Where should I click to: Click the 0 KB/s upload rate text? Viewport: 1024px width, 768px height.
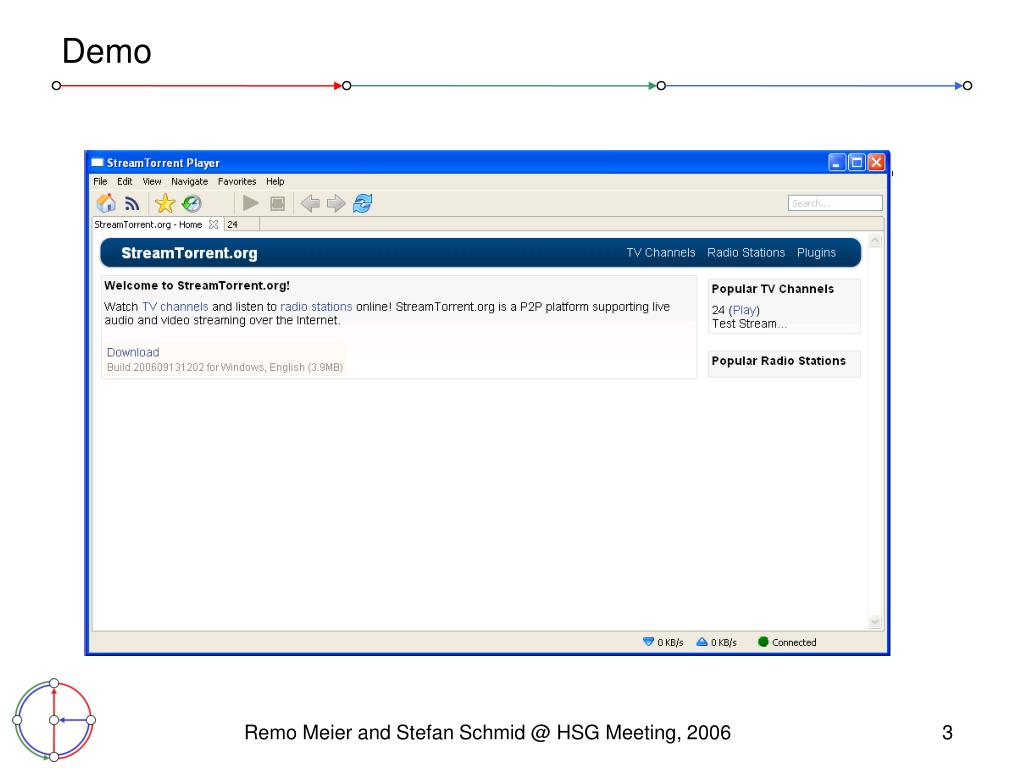(724, 643)
